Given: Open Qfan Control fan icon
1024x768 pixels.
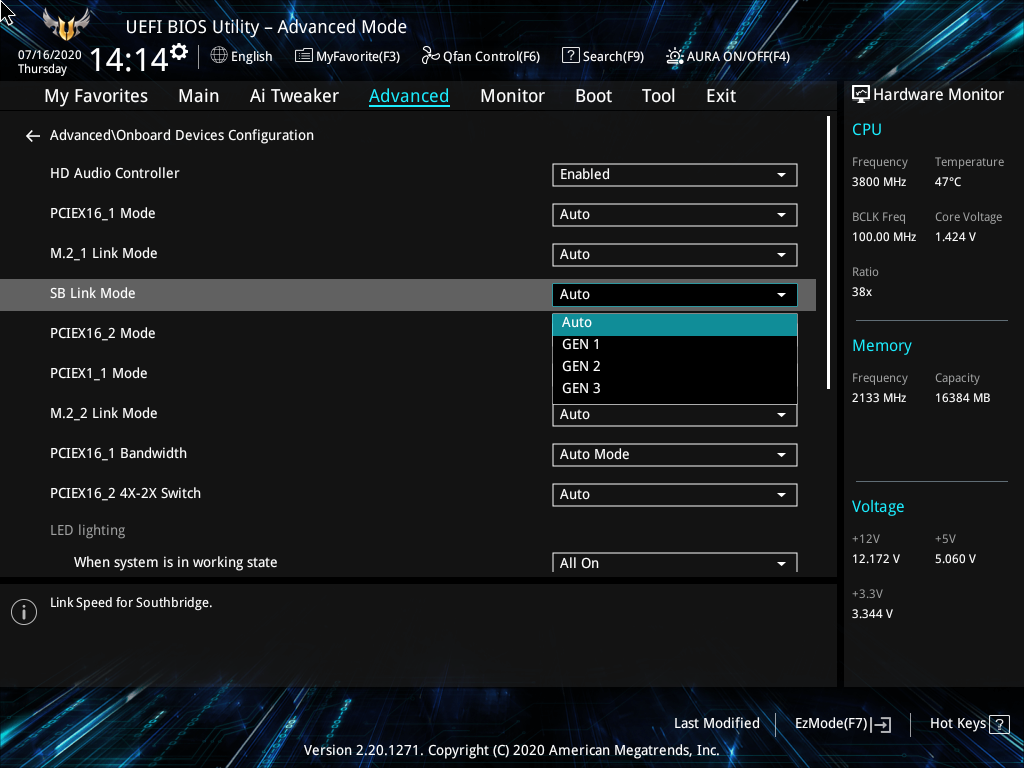Looking at the screenshot, I should click(430, 56).
